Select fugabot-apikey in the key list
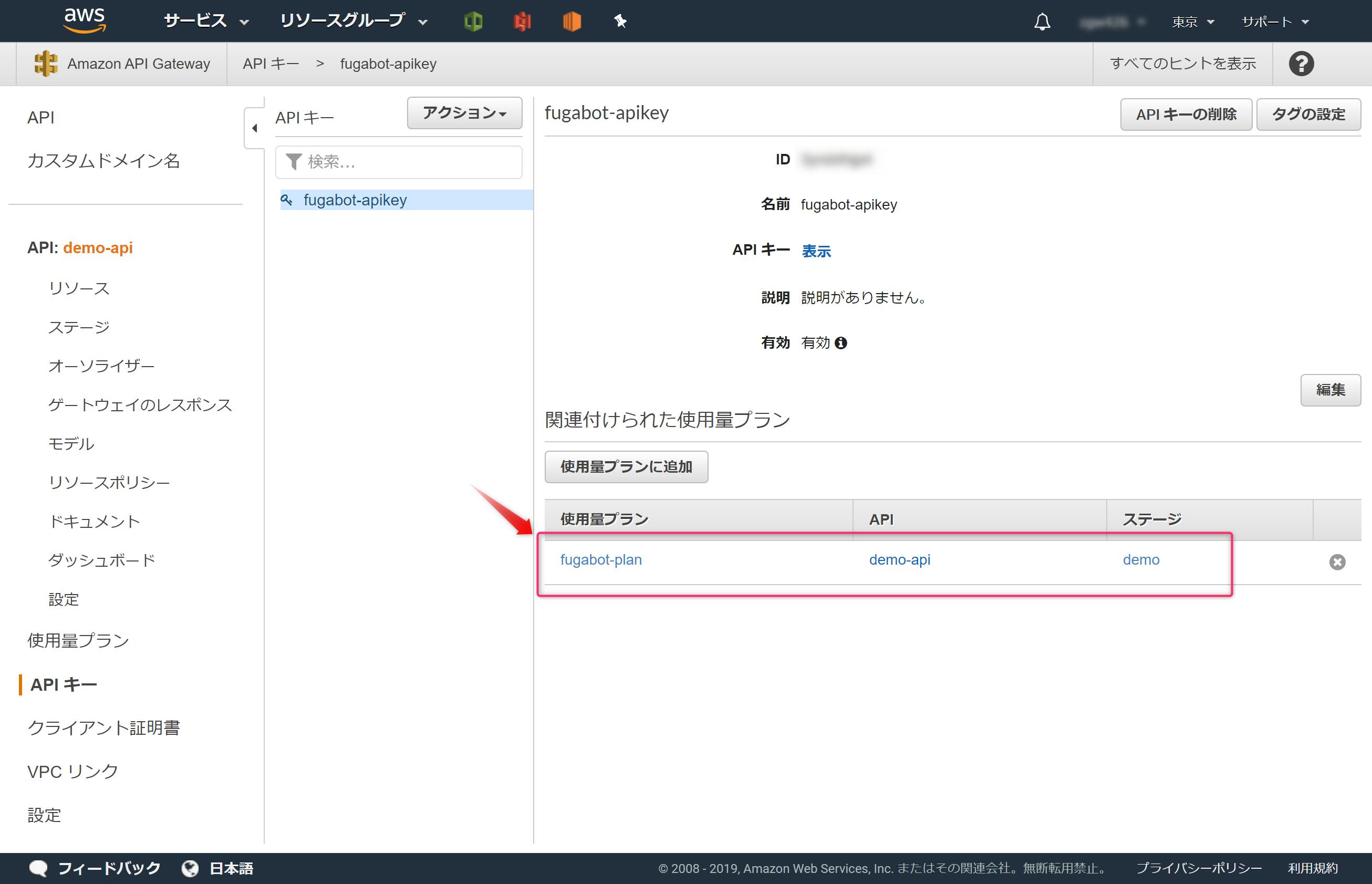The width and height of the screenshot is (1372, 884). (x=355, y=200)
